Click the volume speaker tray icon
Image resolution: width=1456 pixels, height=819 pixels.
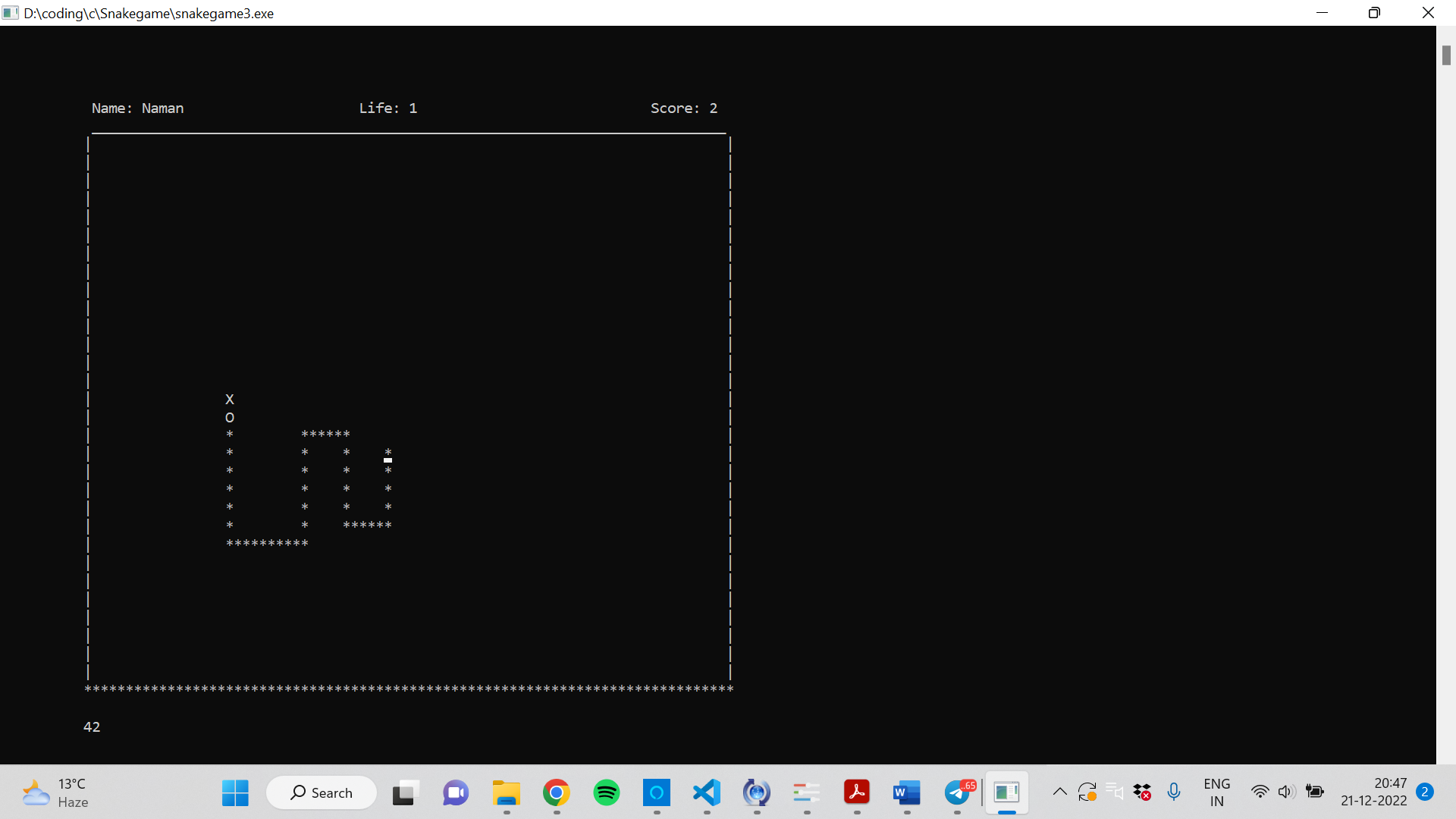1286,792
